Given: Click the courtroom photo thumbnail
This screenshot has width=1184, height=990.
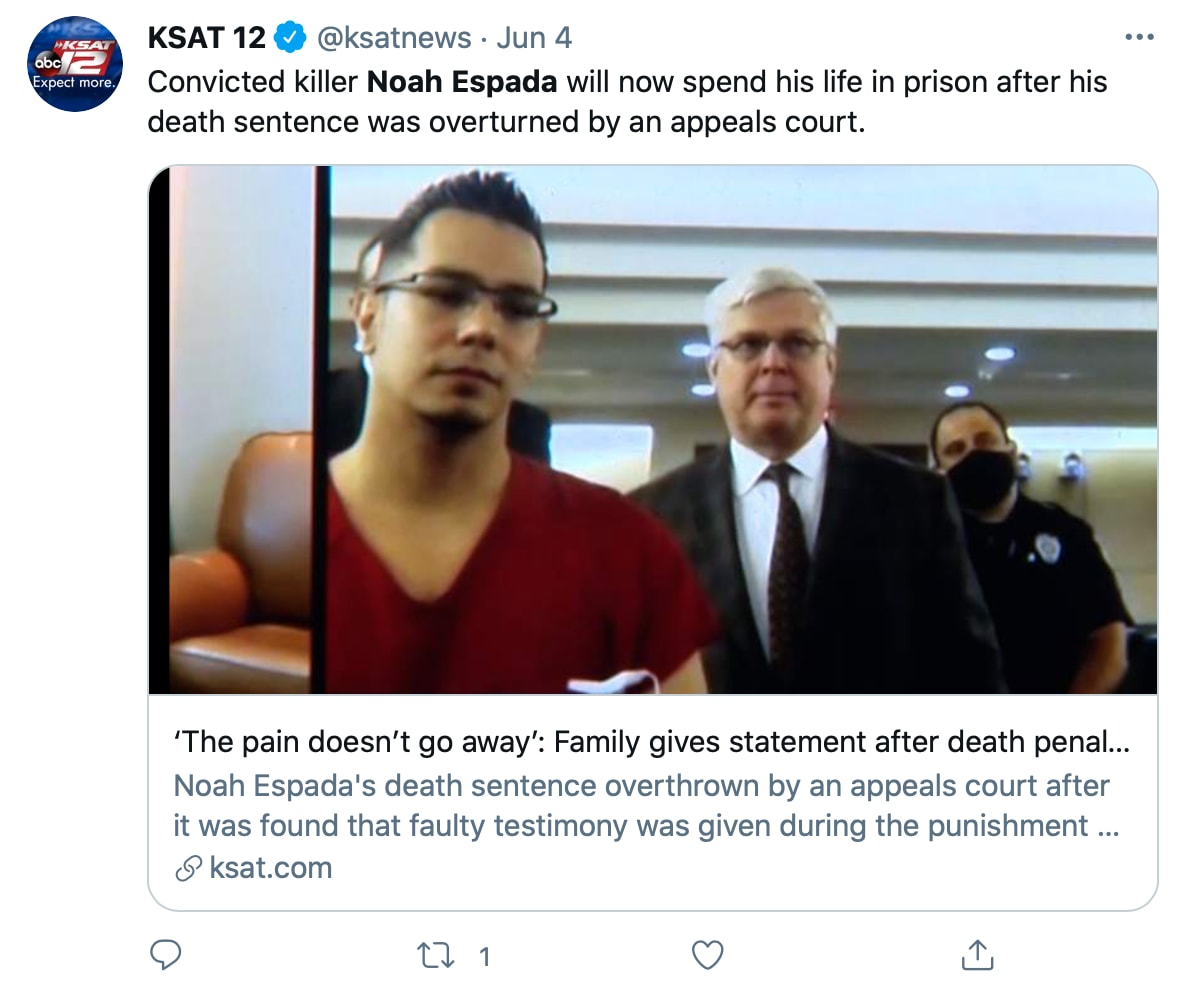Looking at the screenshot, I should pyautogui.click(x=652, y=429).
